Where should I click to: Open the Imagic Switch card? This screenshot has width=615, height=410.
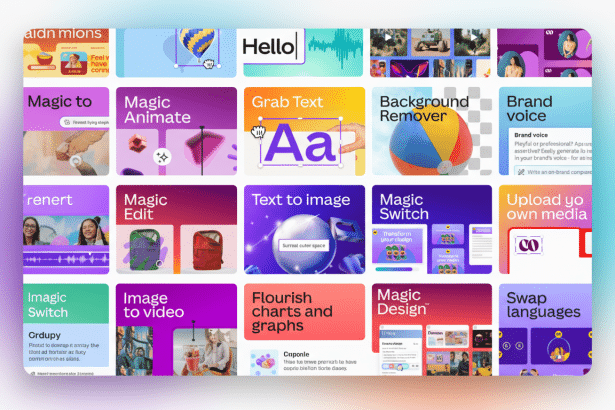click(x=66, y=330)
